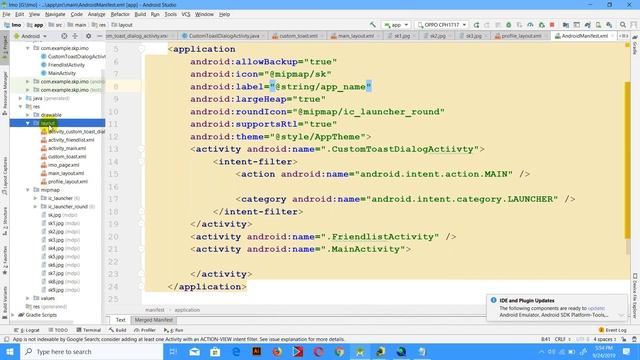Expand the values folder
This screenshot has height=360, width=640.
pyautogui.click(x=28, y=298)
